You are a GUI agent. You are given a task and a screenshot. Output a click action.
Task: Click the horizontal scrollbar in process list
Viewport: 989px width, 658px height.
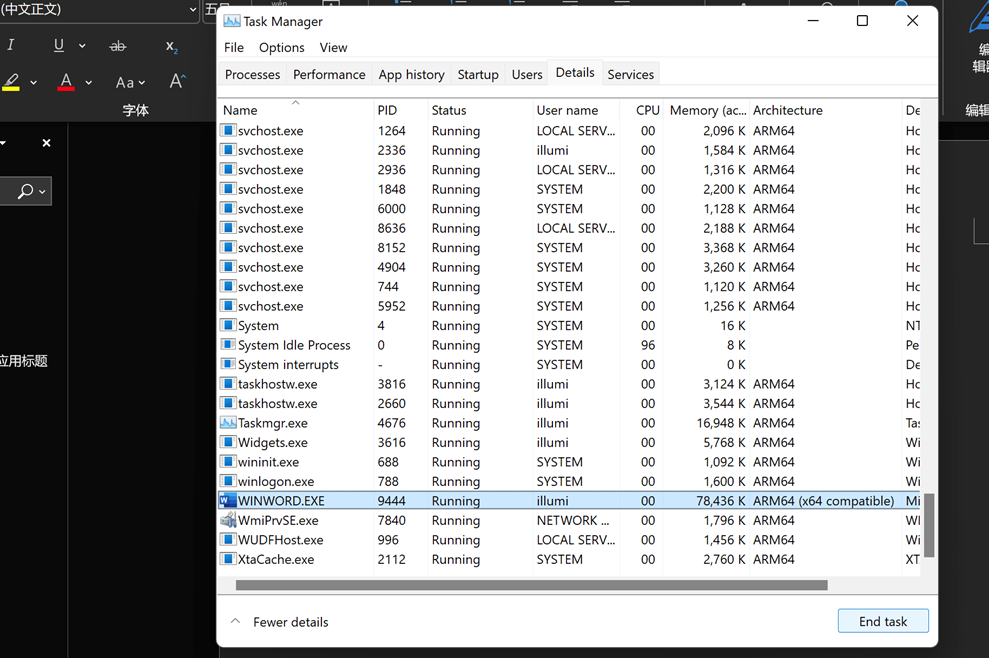pyautogui.click(x=531, y=585)
